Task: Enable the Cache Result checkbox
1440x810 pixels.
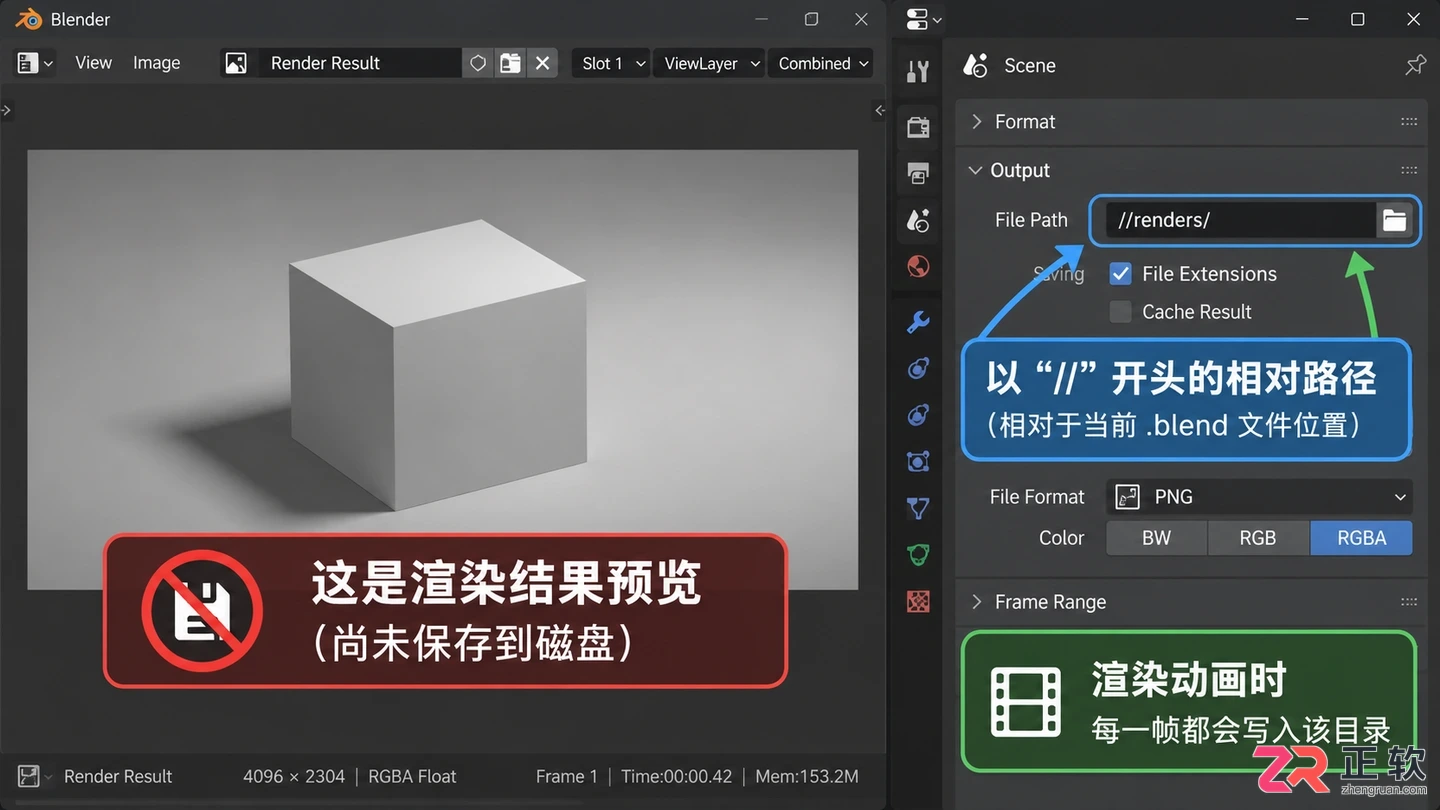Action: click(x=1121, y=312)
